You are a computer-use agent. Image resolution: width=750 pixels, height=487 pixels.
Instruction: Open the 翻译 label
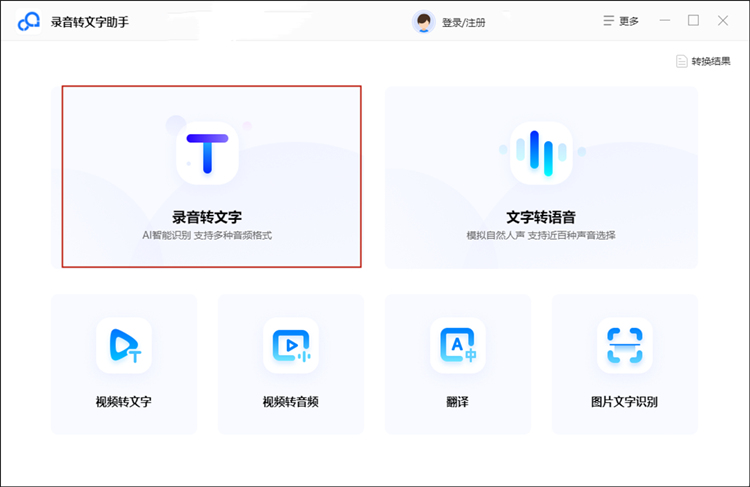[x=458, y=401]
